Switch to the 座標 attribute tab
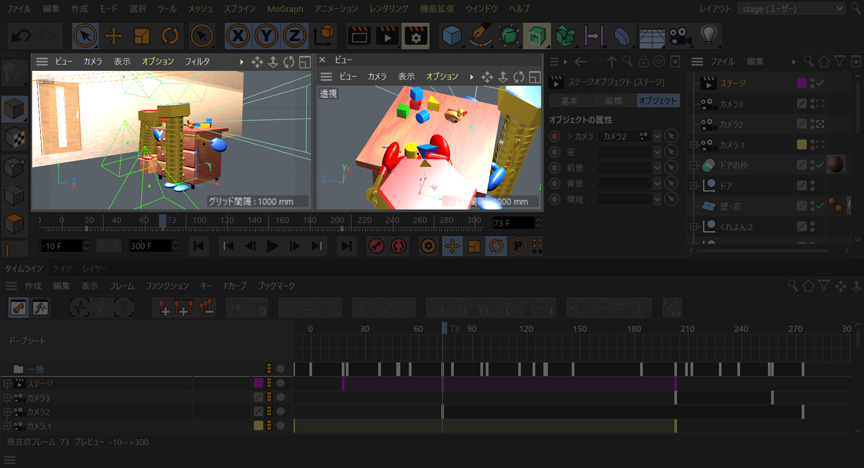The height and width of the screenshot is (468, 864). click(x=613, y=101)
